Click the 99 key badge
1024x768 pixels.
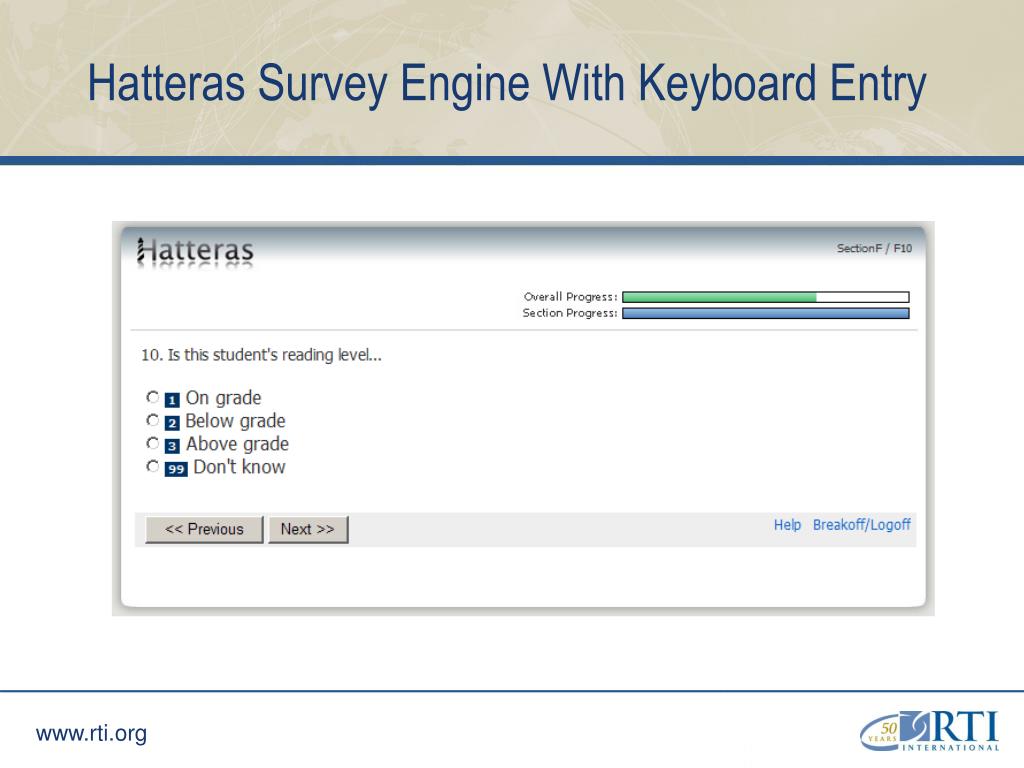tap(176, 469)
